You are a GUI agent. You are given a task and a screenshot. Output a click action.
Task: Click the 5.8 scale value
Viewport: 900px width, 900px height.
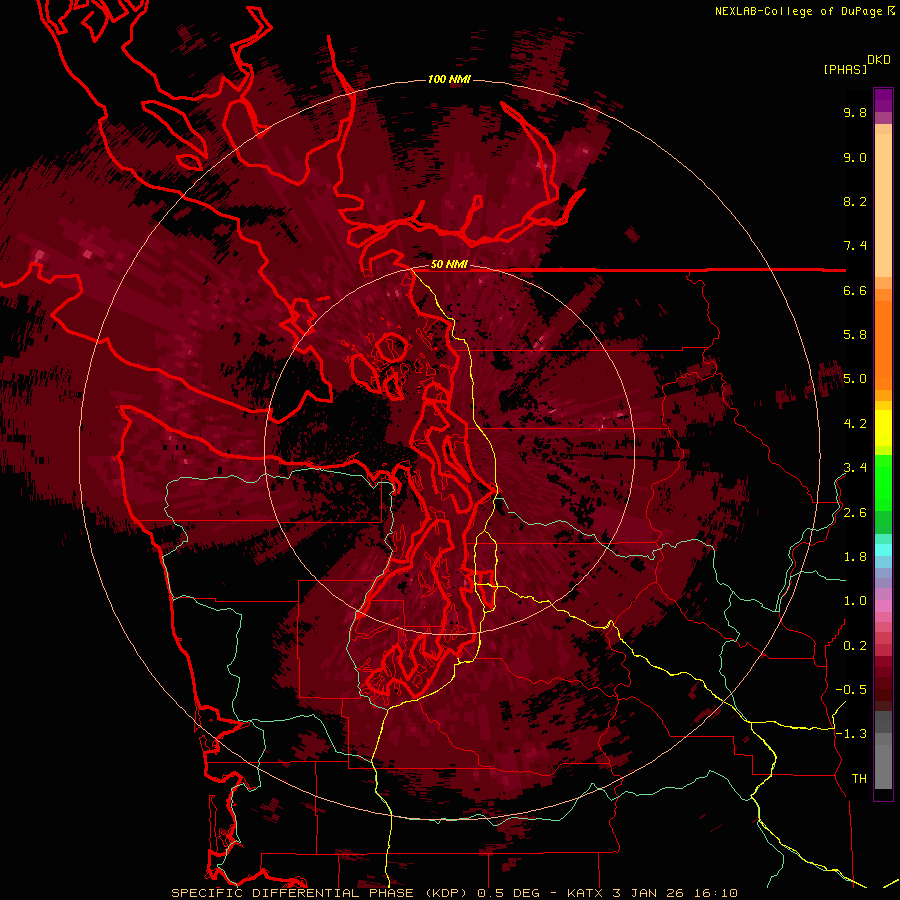855,335
